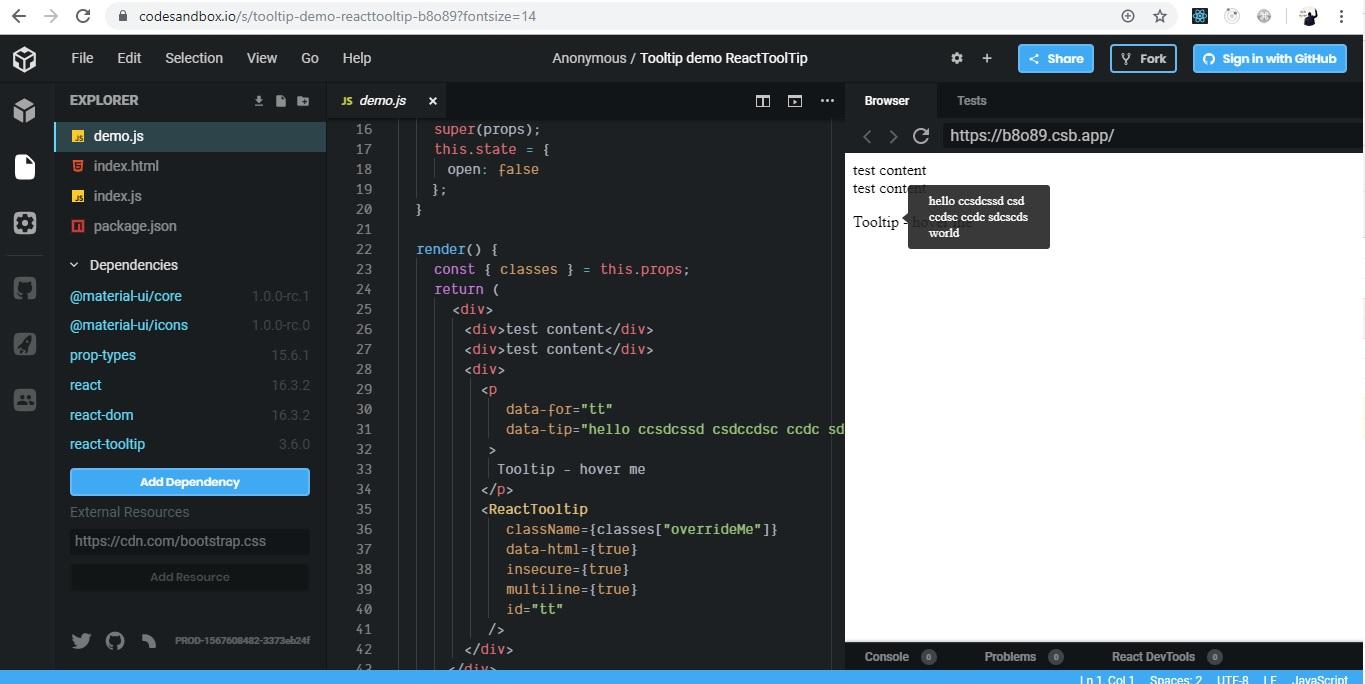Click the react-dom dependency
Viewport: 1365px width, 684px height.
click(x=101, y=415)
